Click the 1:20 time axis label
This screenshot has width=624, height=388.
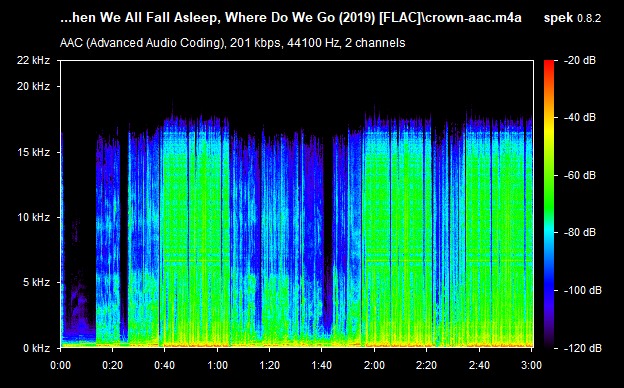[269, 365]
